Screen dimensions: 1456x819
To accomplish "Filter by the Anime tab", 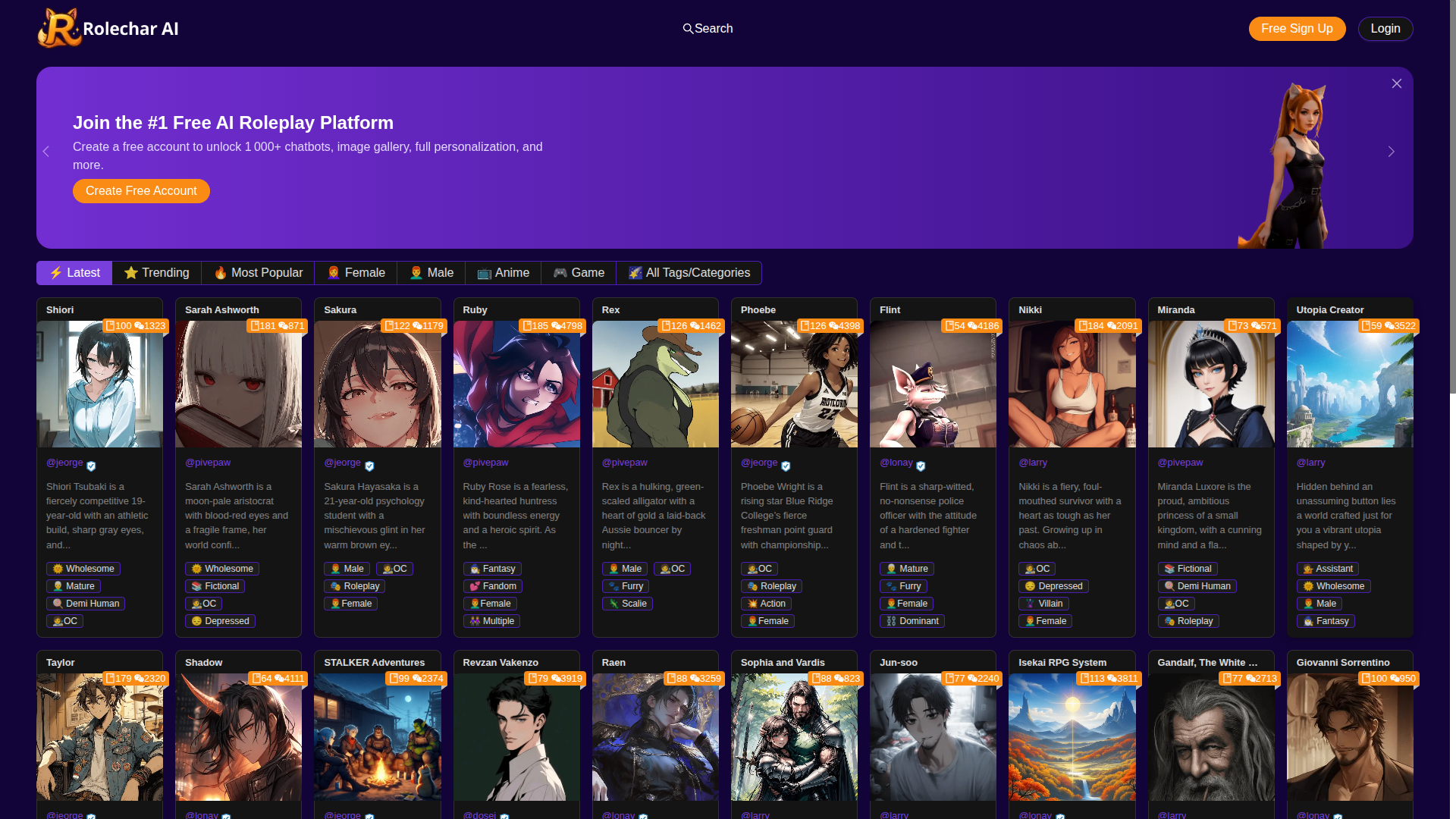I will click(x=503, y=273).
